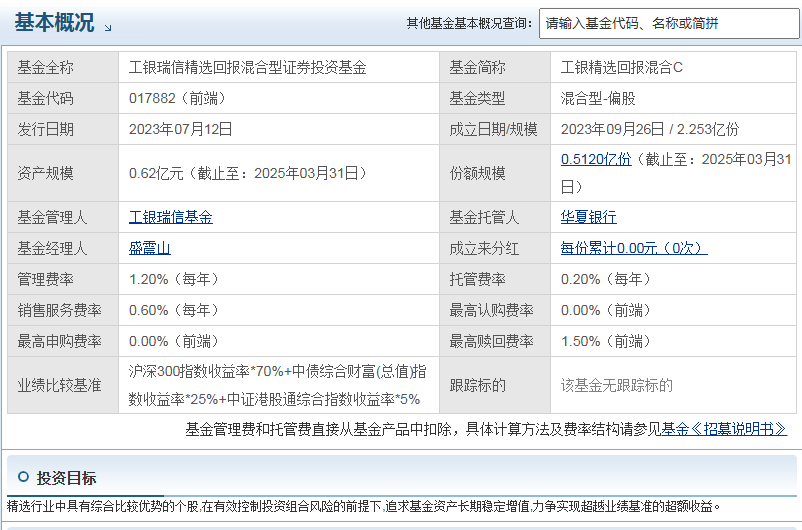This screenshot has width=802, height=530.
Task: Click the 最高赎回费率 label cell
Action: tap(495, 341)
